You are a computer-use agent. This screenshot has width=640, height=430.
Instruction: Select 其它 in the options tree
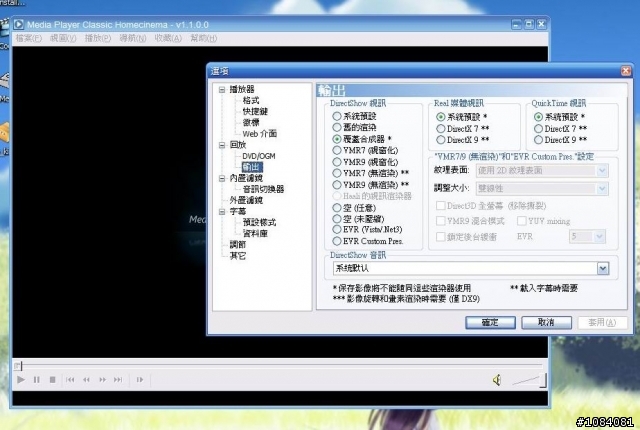pyautogui.click(x=238, y=256)
